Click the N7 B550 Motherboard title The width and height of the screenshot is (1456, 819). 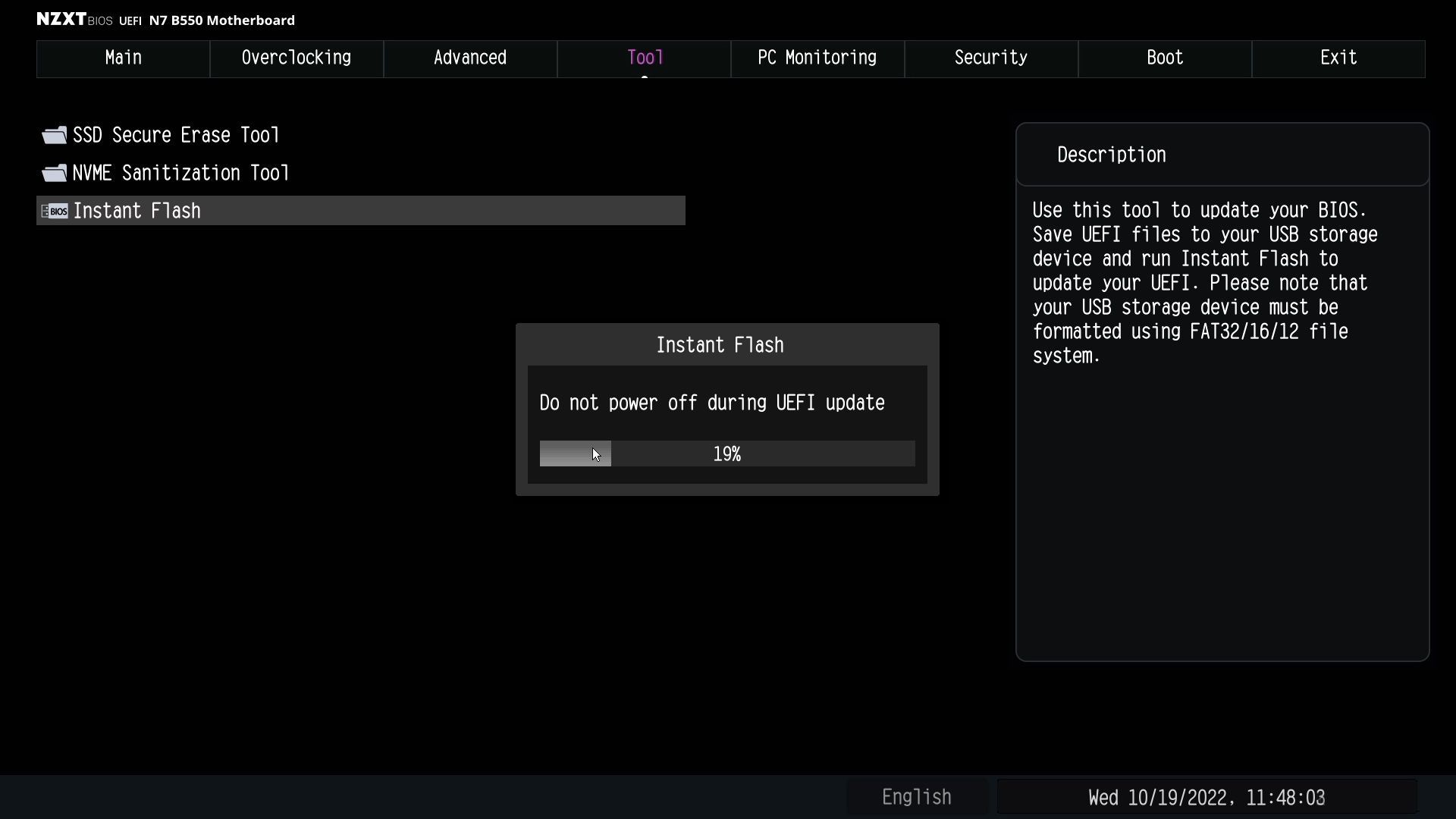tap(221, 20)
